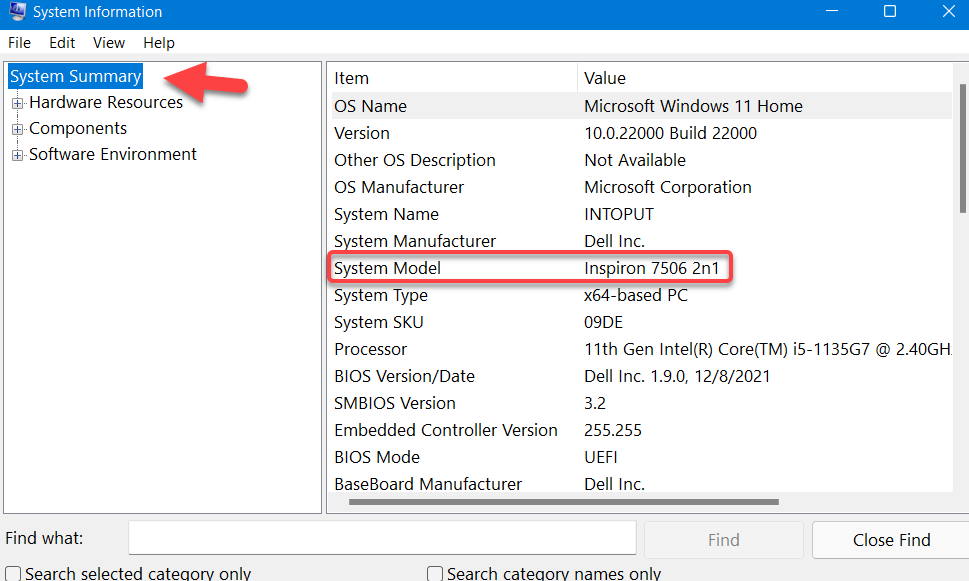969x581 pixels.
Task: Minimize the System Information window
Action: [x=832, y=11]
